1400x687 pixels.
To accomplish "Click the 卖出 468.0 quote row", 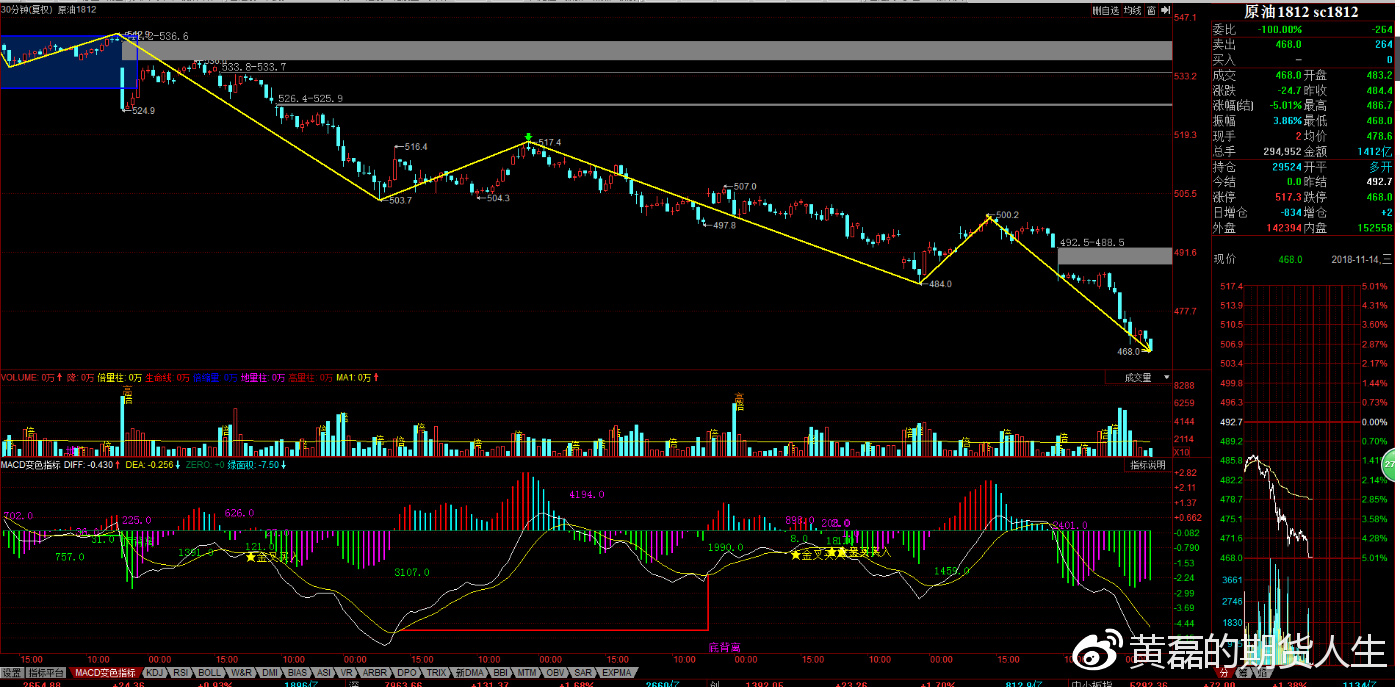I will click(1302, 45).
